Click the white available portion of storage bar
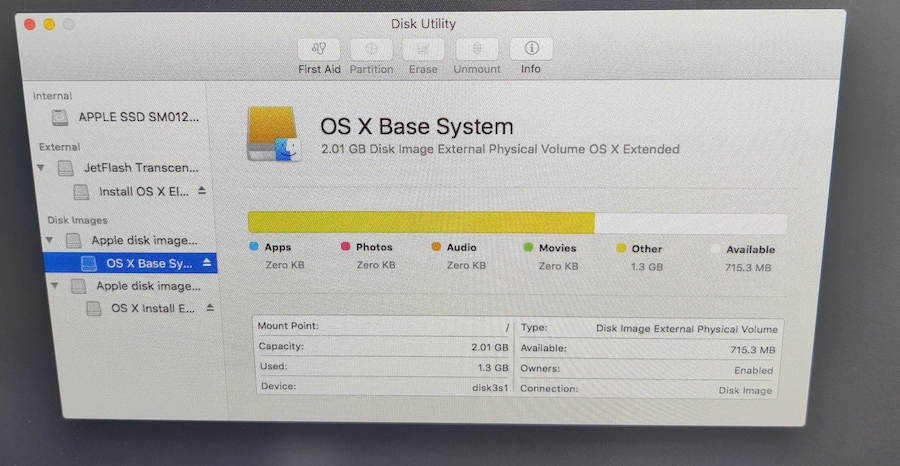This screenshot has height=466, width=900. click(x=690, y=224)
